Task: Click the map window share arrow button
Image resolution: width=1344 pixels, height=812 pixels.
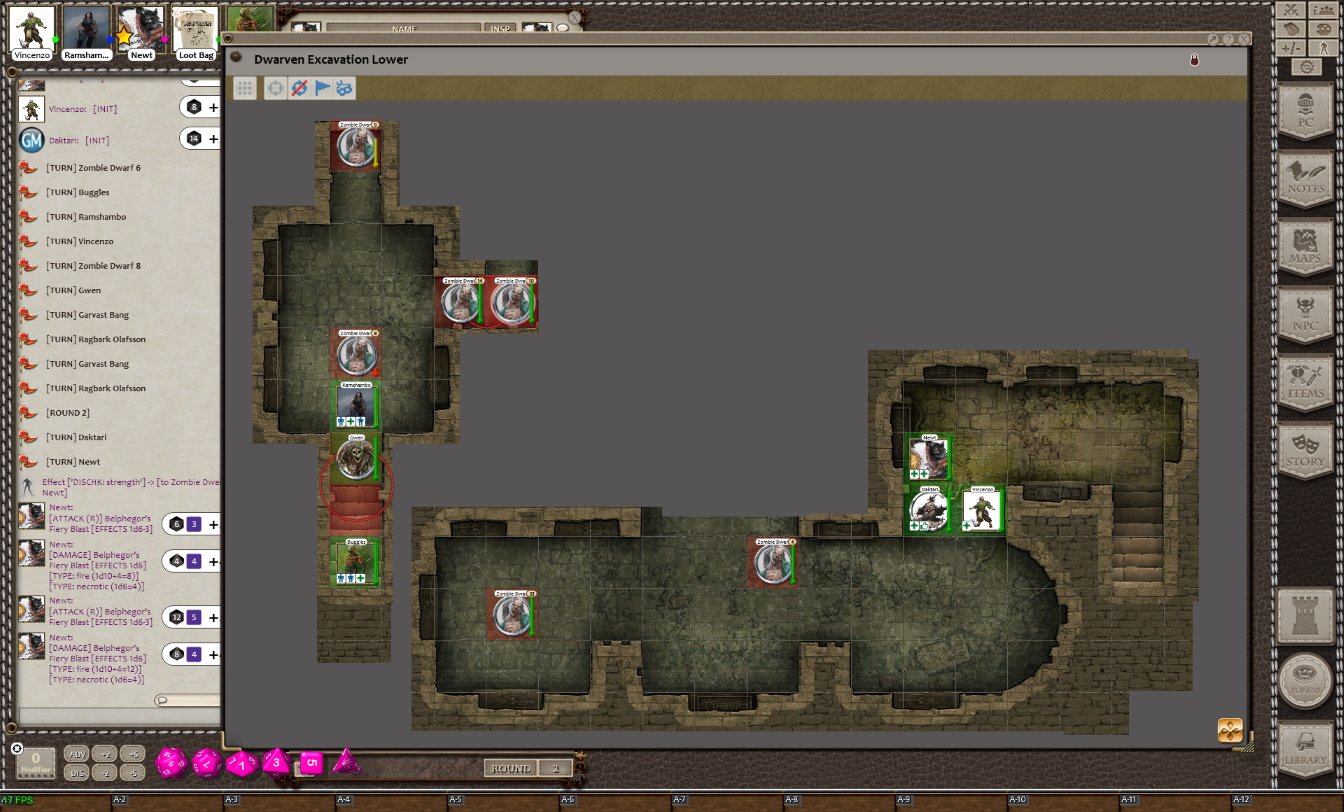Action: click(x=1212, y=39)
